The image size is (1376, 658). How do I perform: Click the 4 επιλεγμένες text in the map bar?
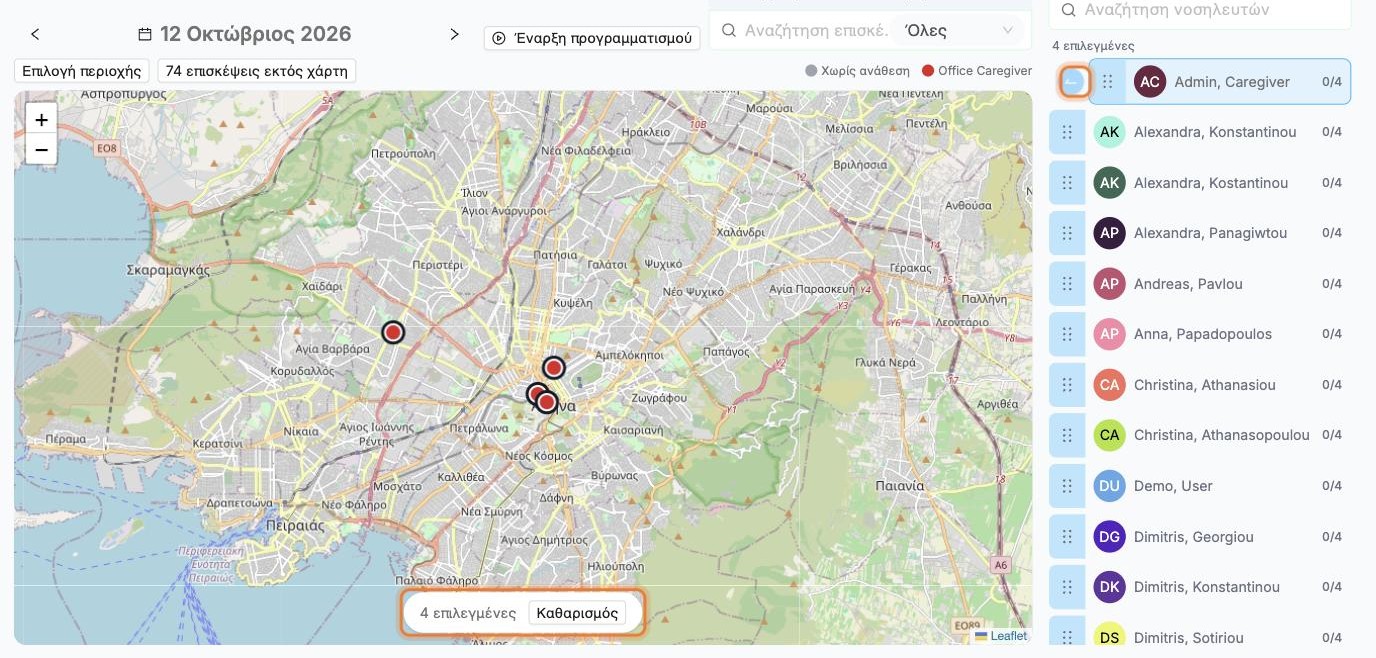(x=468, y=613)
